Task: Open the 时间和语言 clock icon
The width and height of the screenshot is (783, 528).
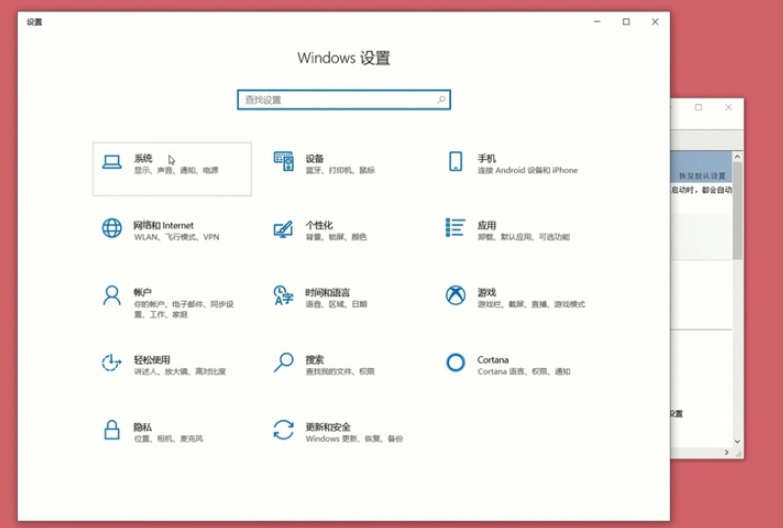Action: coord(283,295)
